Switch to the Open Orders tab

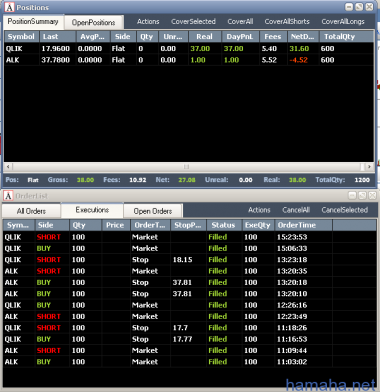pyautogui.click(x=153, y=211)
